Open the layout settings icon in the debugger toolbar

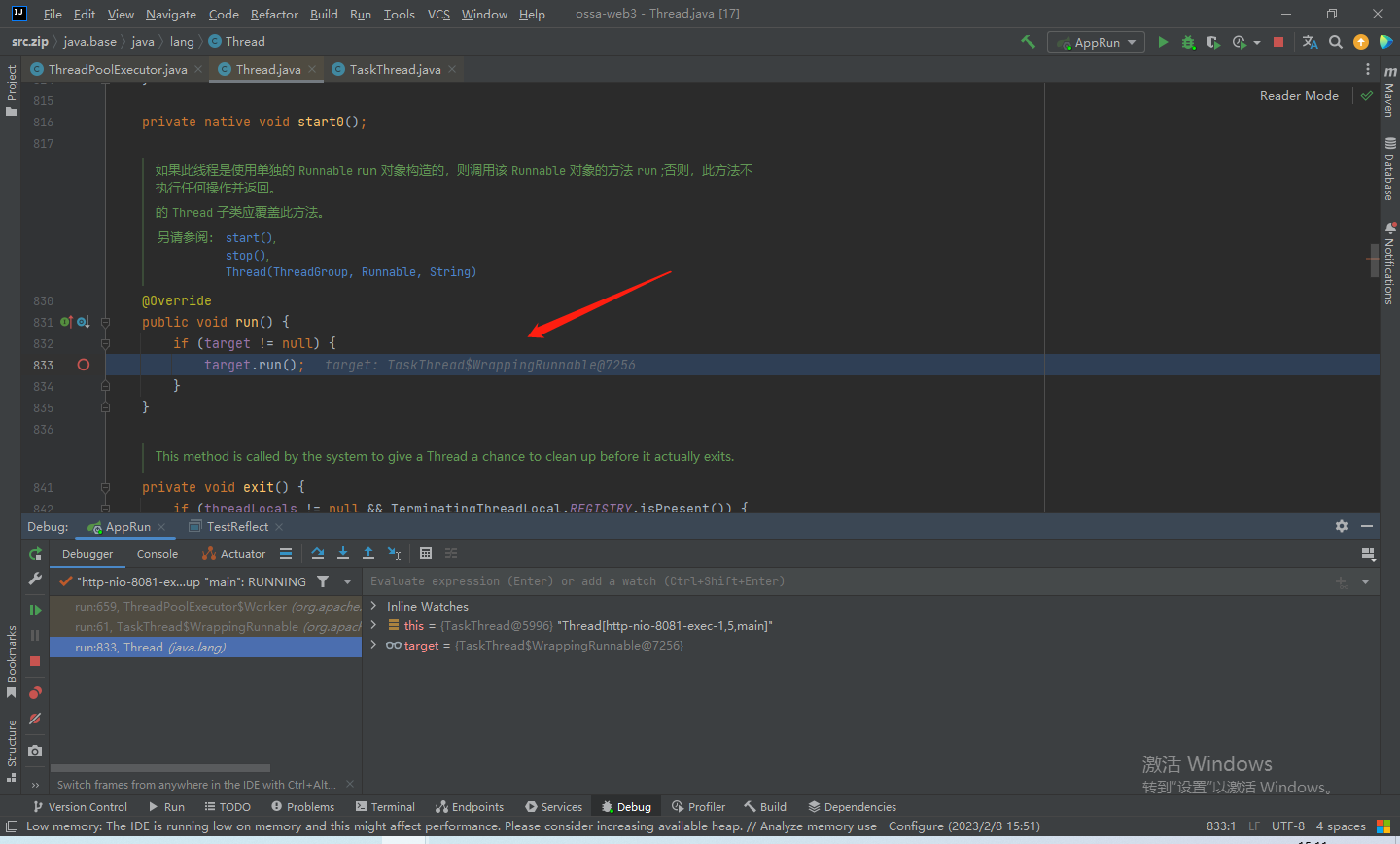tap(1368, 553)
